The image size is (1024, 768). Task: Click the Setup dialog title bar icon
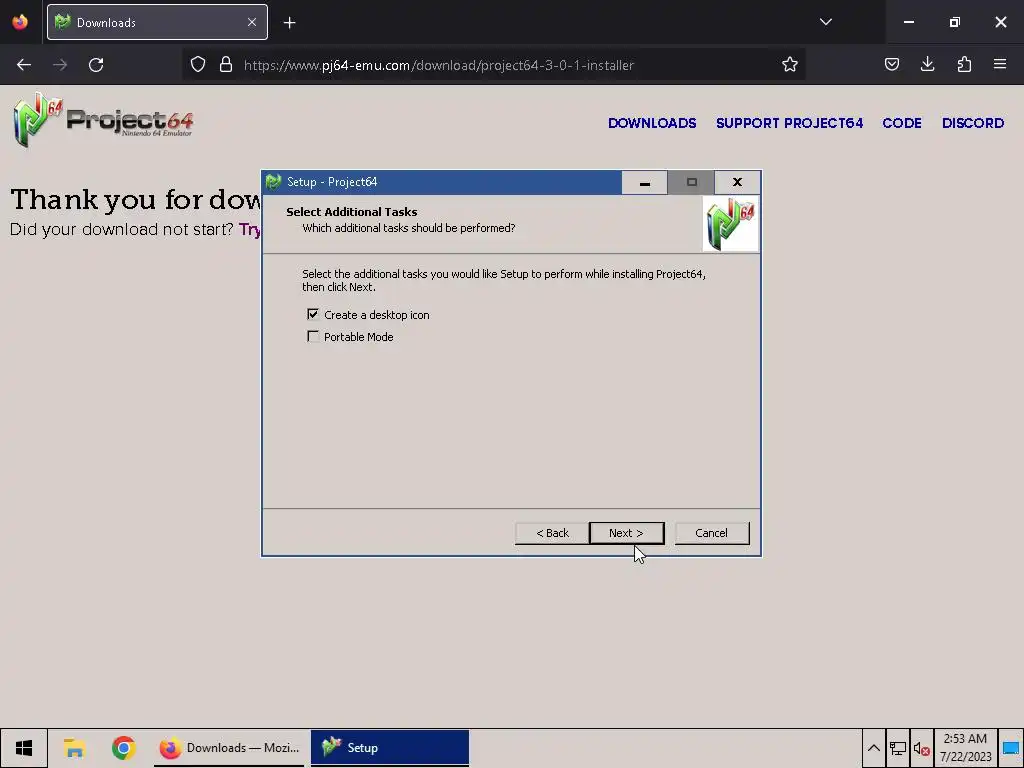274,182
